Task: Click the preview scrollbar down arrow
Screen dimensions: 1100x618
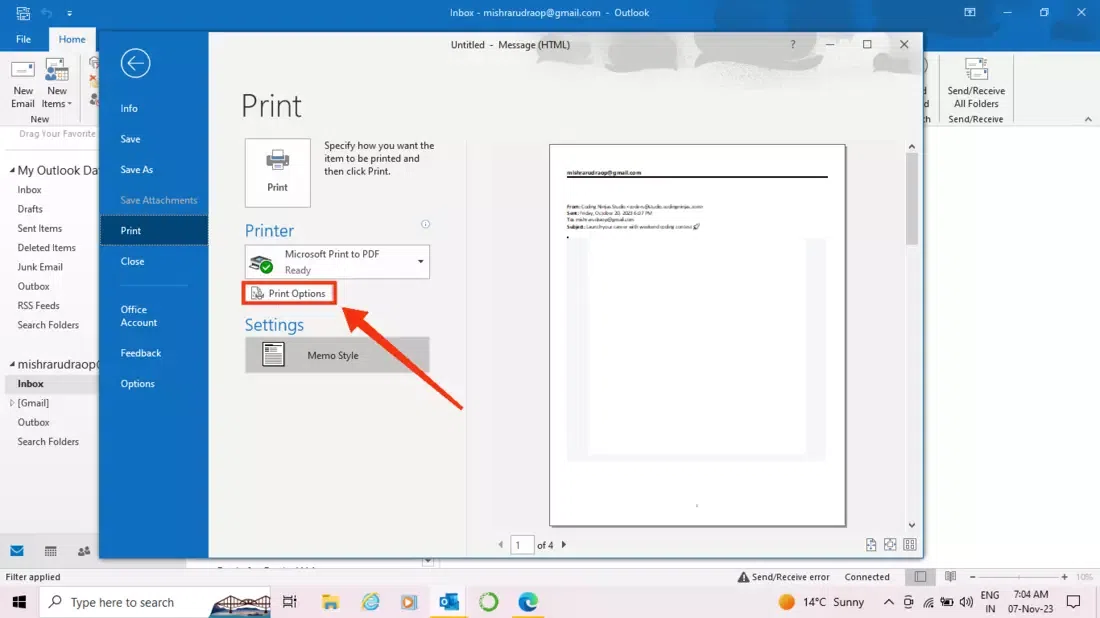Action: coord(912,525)
